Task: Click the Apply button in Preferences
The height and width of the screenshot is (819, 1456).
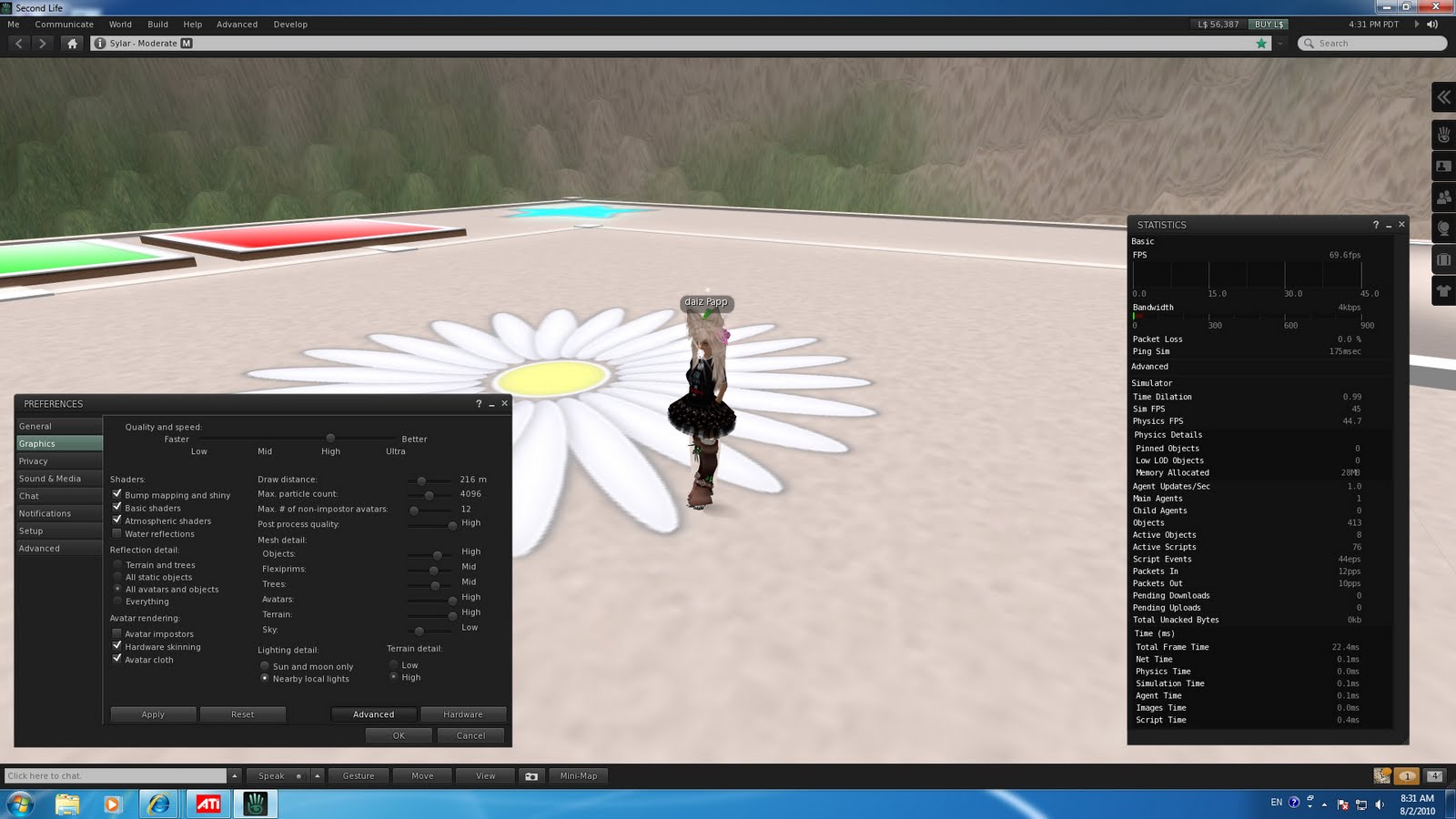Action: [x=152, y=714]
